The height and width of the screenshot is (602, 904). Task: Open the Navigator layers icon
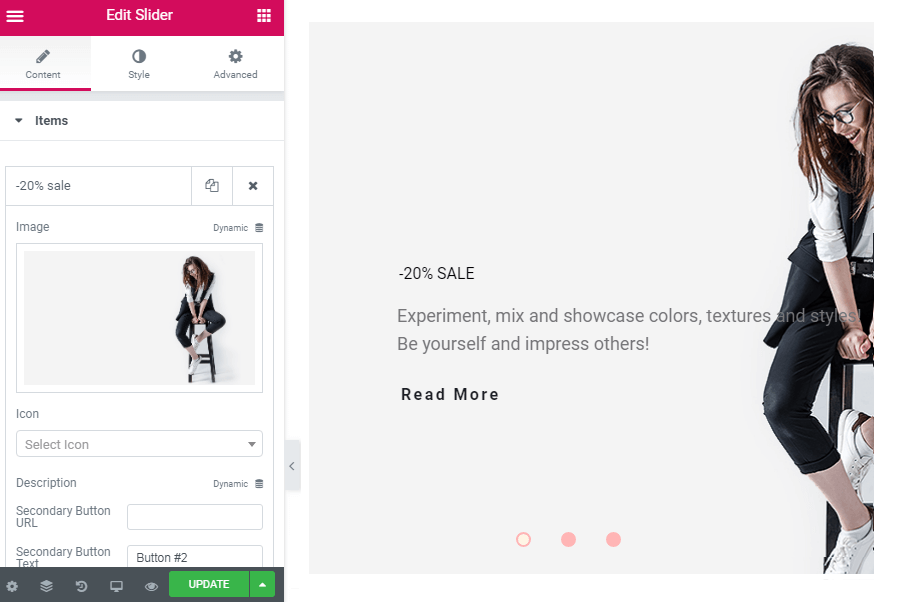point(47,586)
